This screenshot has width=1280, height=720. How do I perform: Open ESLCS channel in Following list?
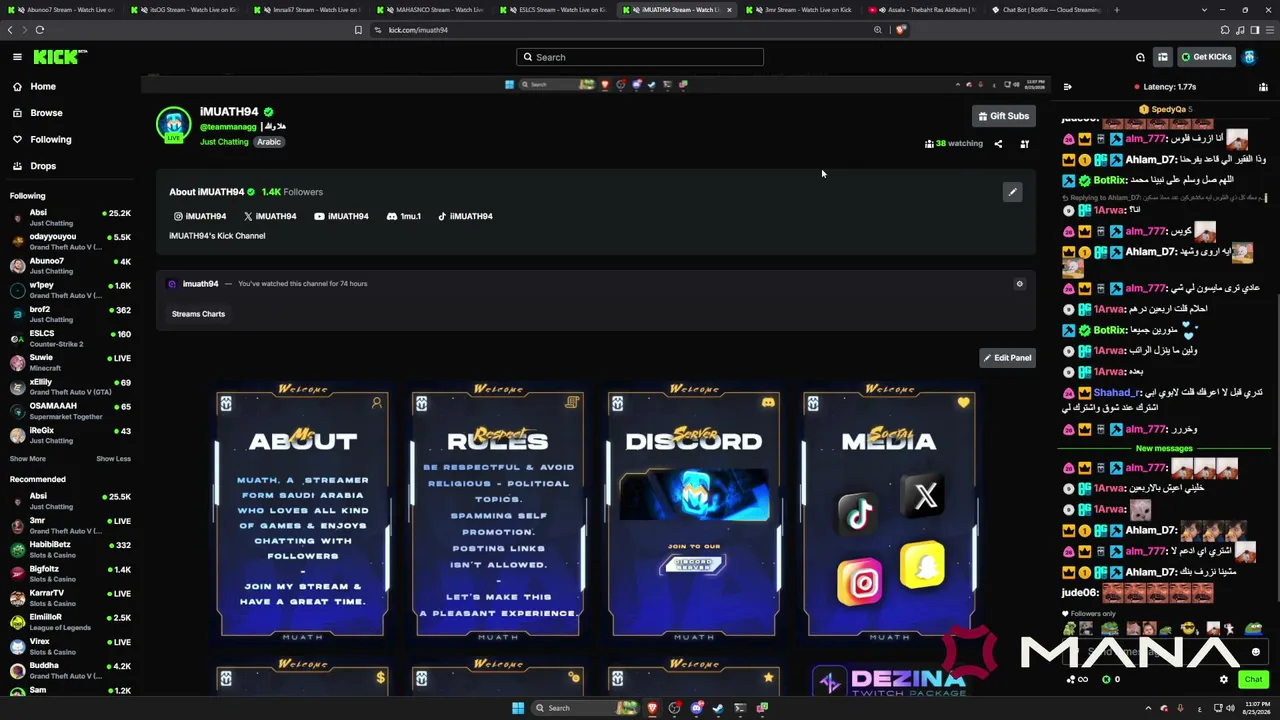tap(70, 338)
